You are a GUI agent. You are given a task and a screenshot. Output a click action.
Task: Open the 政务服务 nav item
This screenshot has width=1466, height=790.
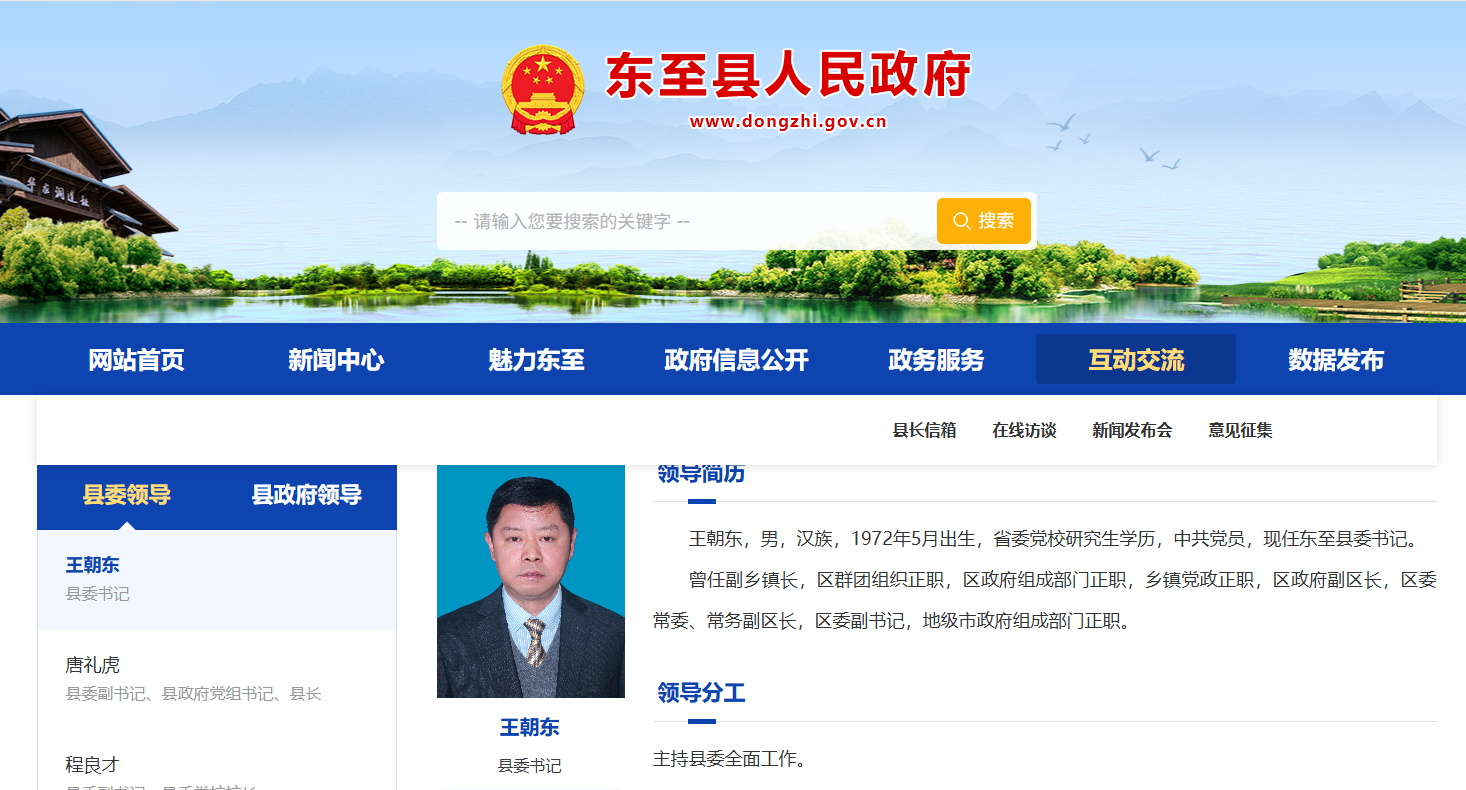click(936, 360)
